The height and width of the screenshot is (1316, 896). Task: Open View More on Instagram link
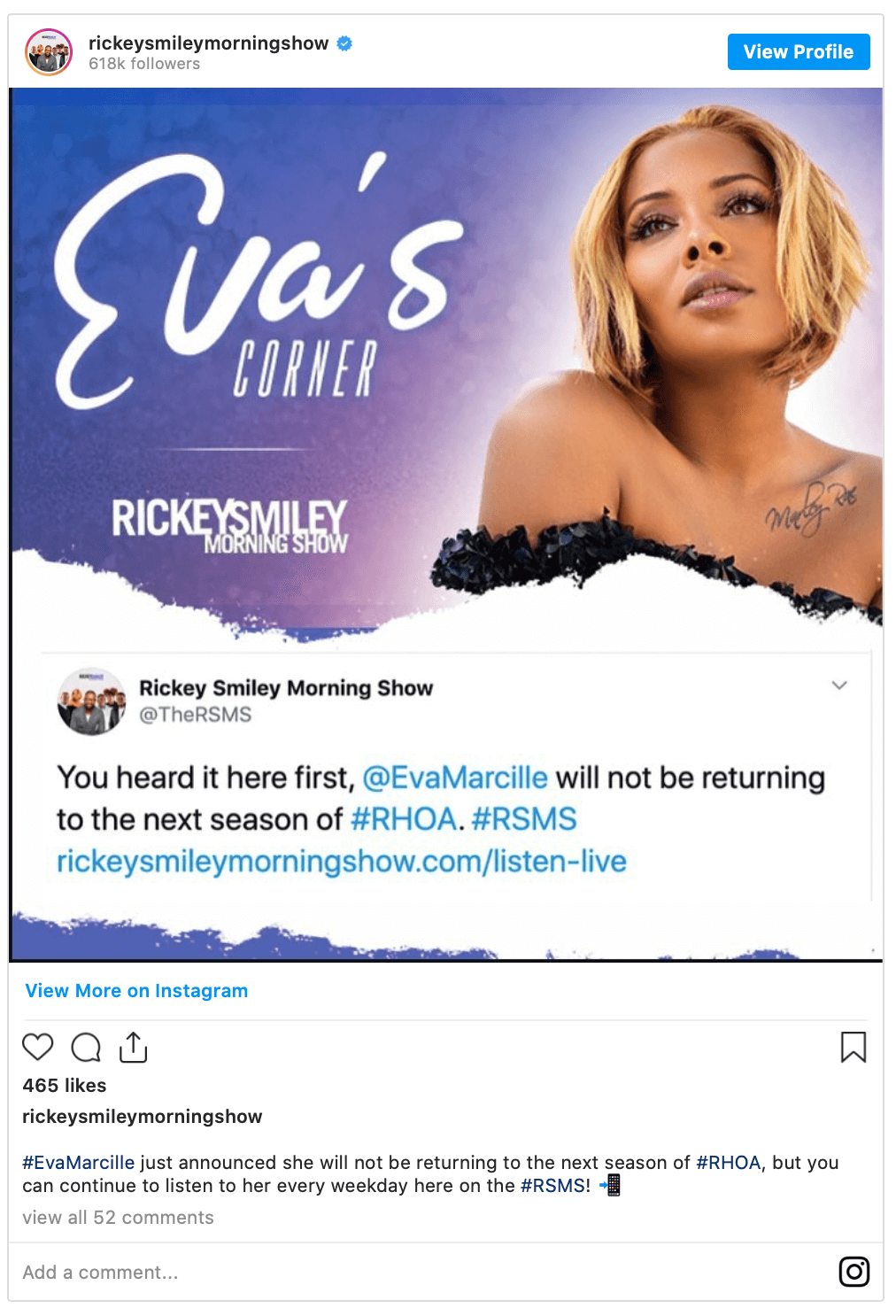(136, 990)
